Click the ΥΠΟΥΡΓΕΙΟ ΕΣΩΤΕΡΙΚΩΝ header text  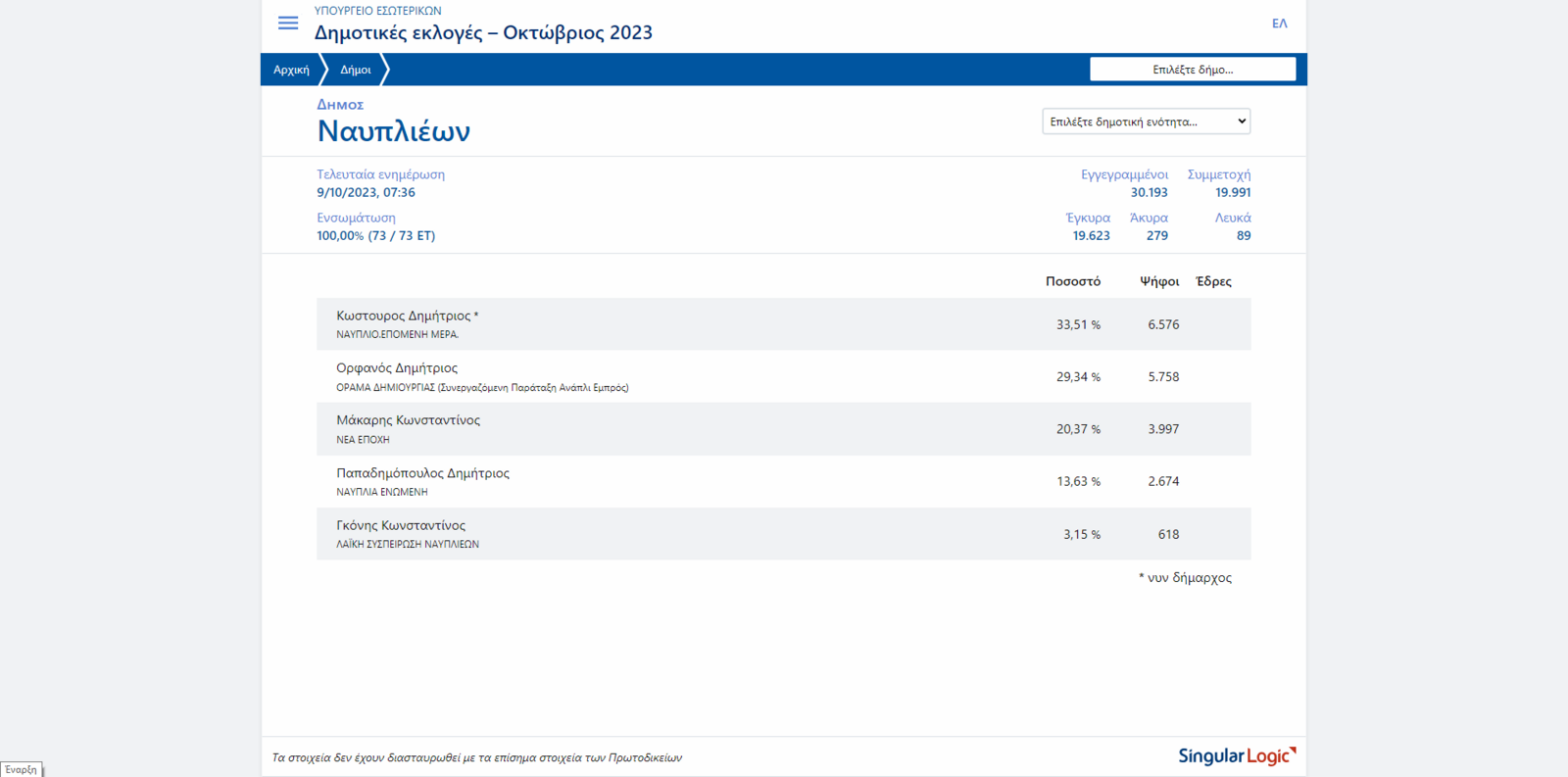[x=377, y=11]
